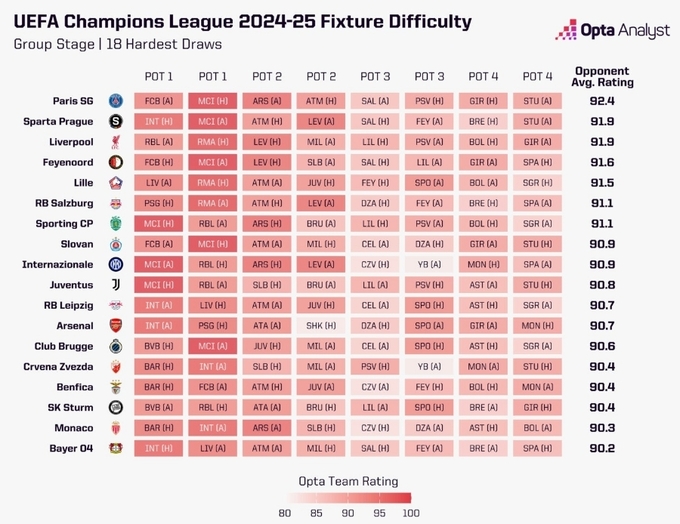
Task: Select the Juventus club crest
Action: coord(116,285)
